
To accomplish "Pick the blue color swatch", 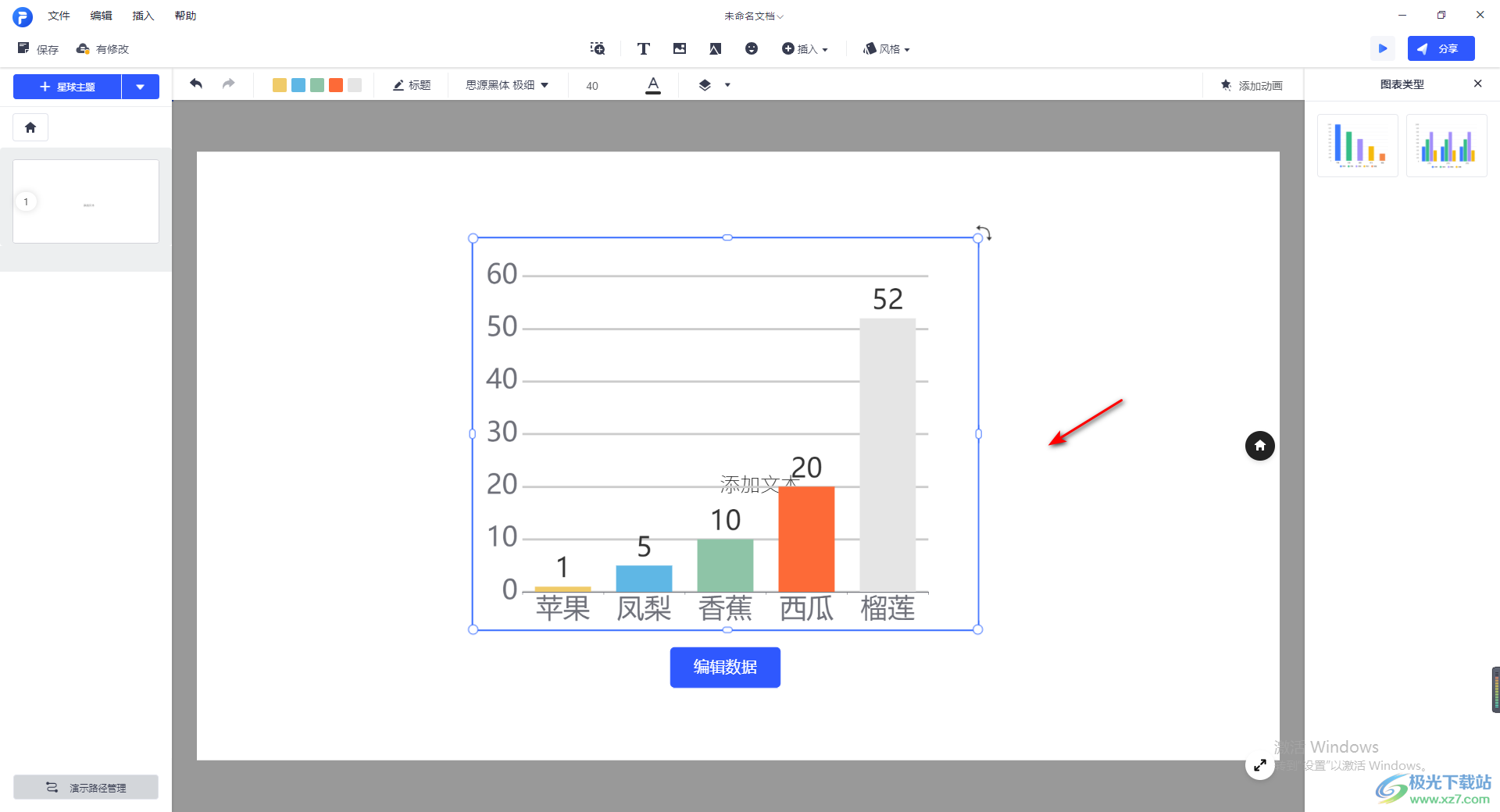I will (x=298, y=85).
